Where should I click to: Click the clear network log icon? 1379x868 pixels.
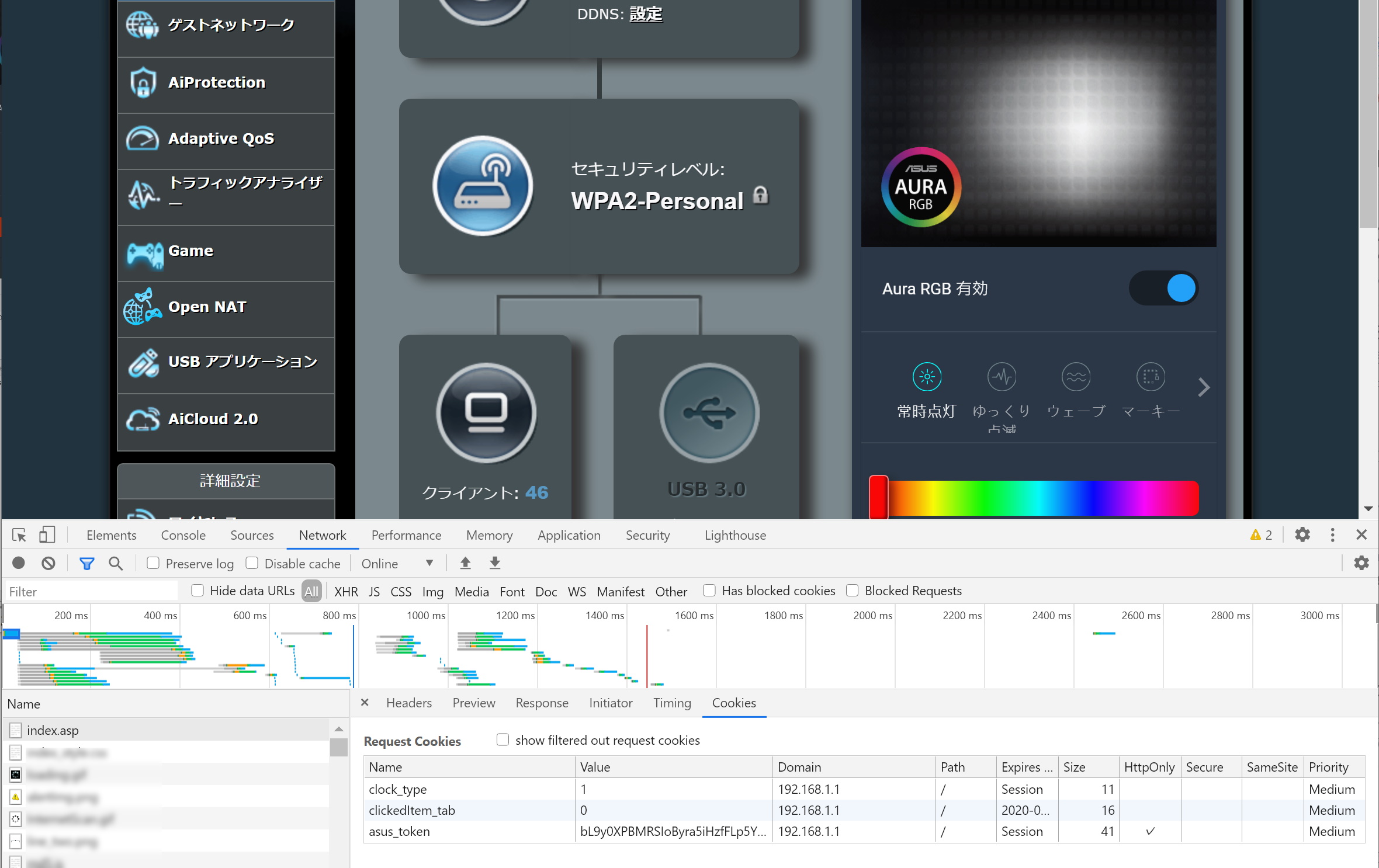(48, 563)
